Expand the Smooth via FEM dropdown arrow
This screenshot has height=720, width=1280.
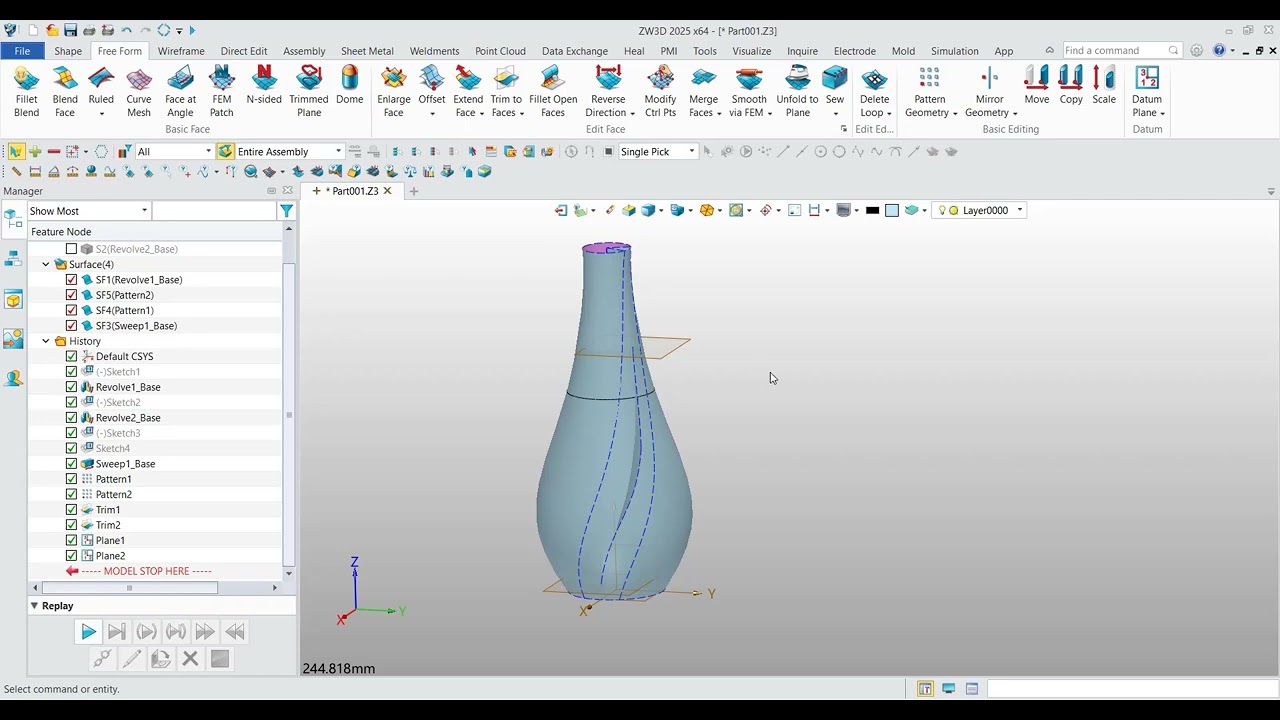pos(769,113)
